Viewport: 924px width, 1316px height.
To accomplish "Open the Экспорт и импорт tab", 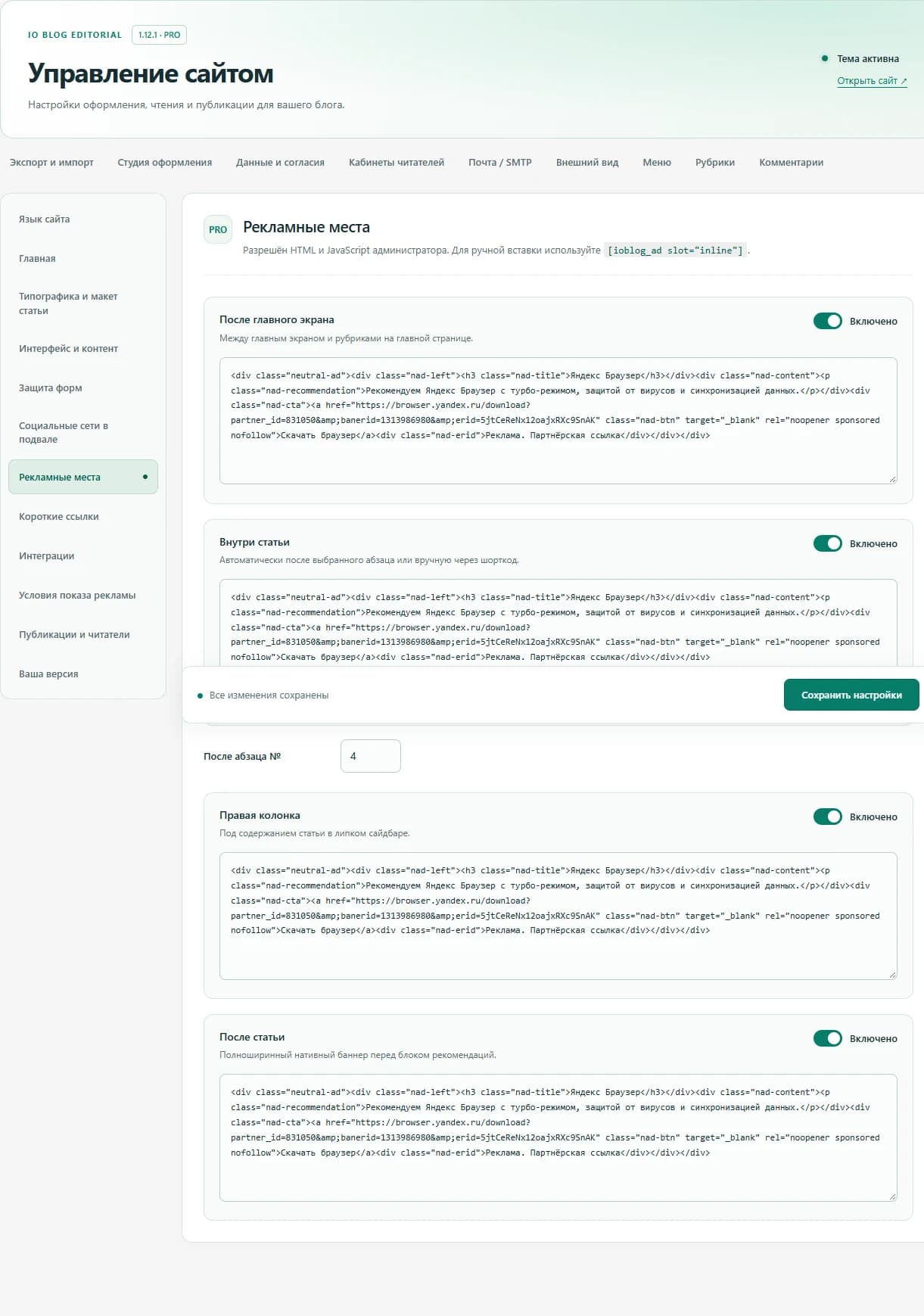I will [x=51, y=162].
